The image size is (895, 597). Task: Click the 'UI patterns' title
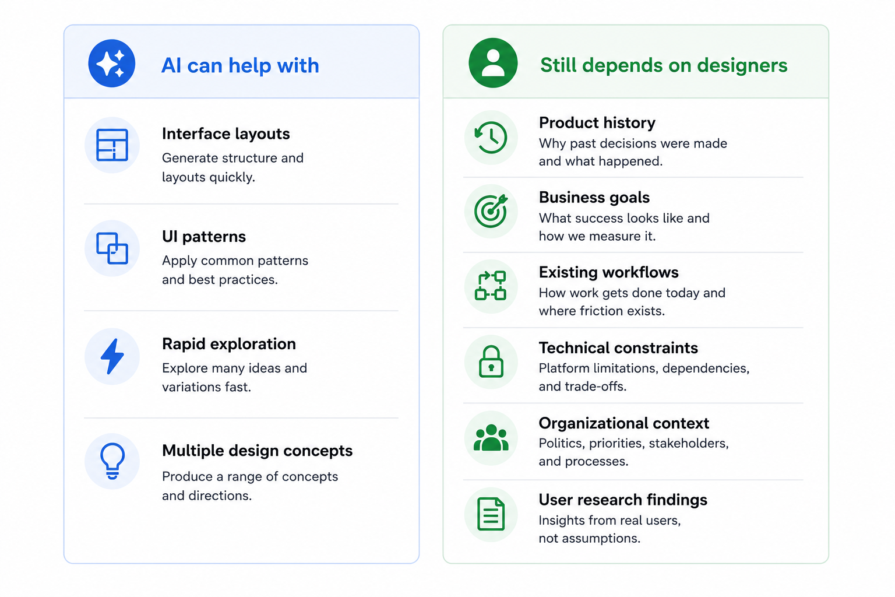[204, 237]
